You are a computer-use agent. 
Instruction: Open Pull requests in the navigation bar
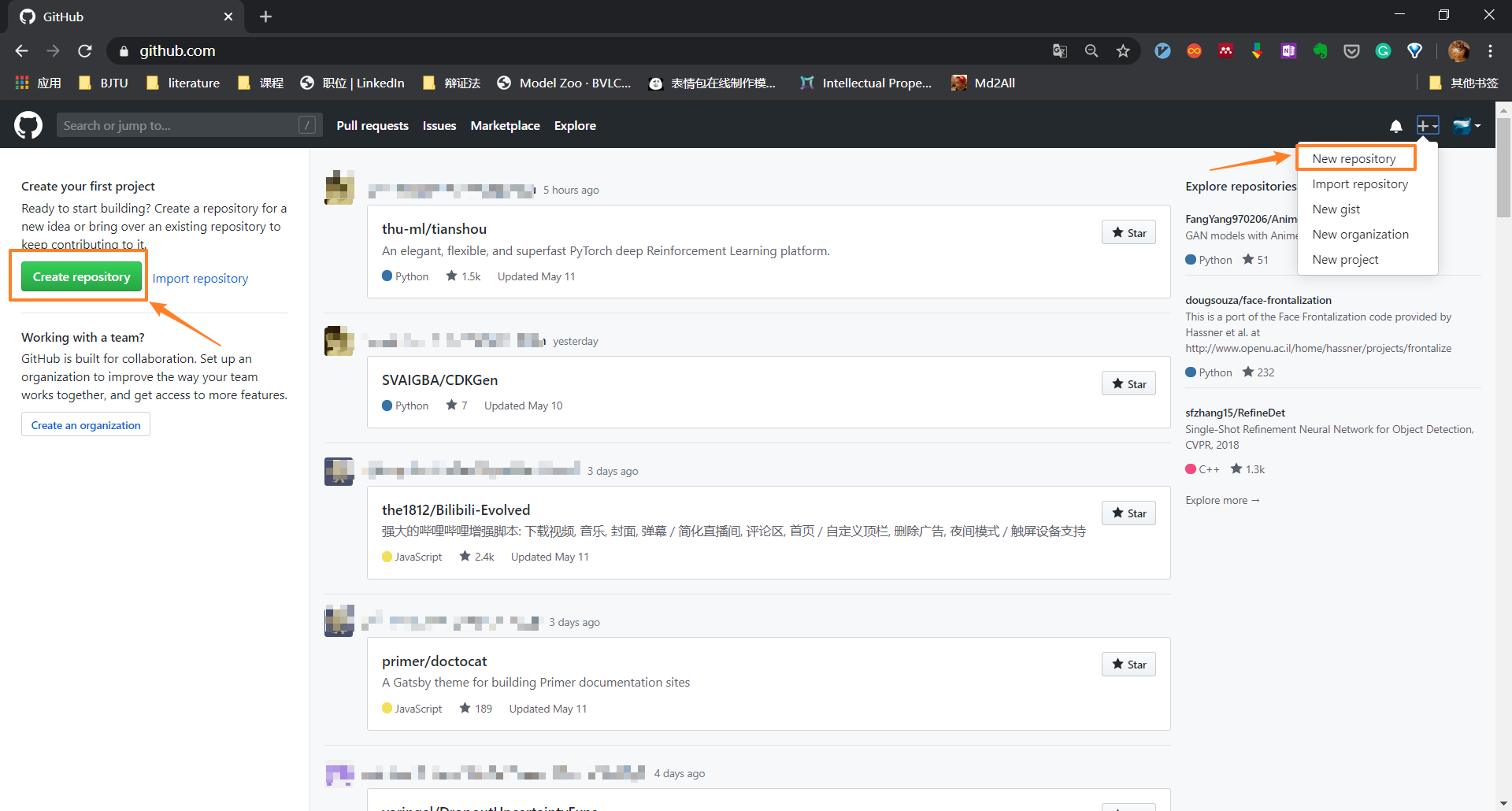tap(372, 126)
